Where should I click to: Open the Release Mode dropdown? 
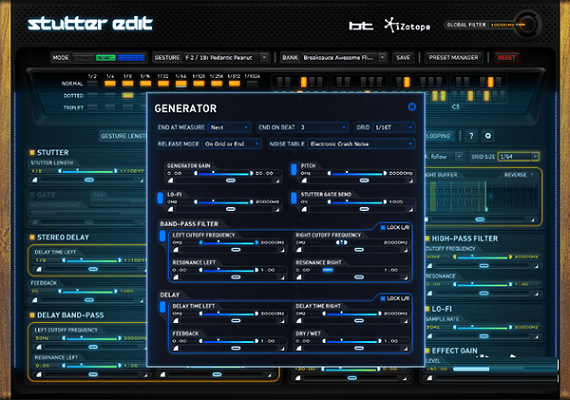[x=232, y=144]
